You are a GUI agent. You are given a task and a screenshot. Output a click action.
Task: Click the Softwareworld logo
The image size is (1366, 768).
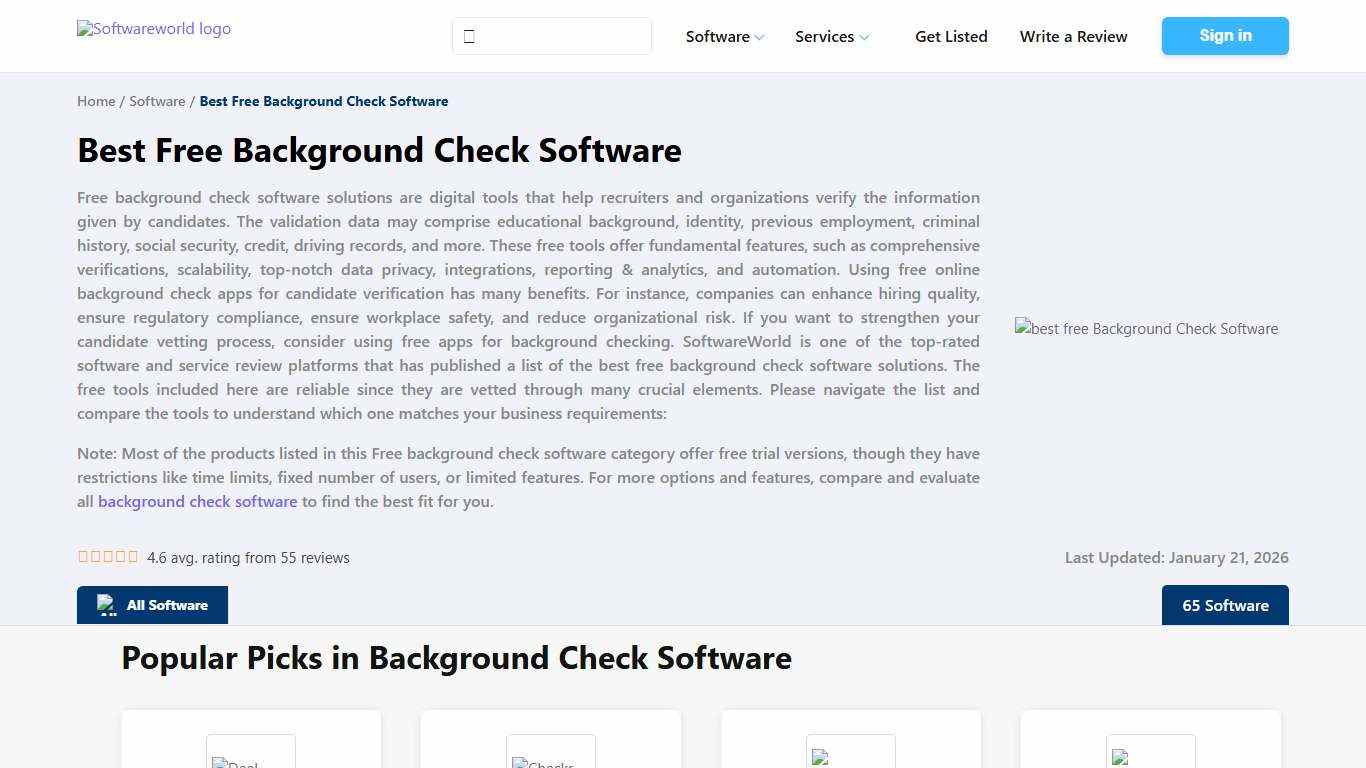(x=153, y=29)
